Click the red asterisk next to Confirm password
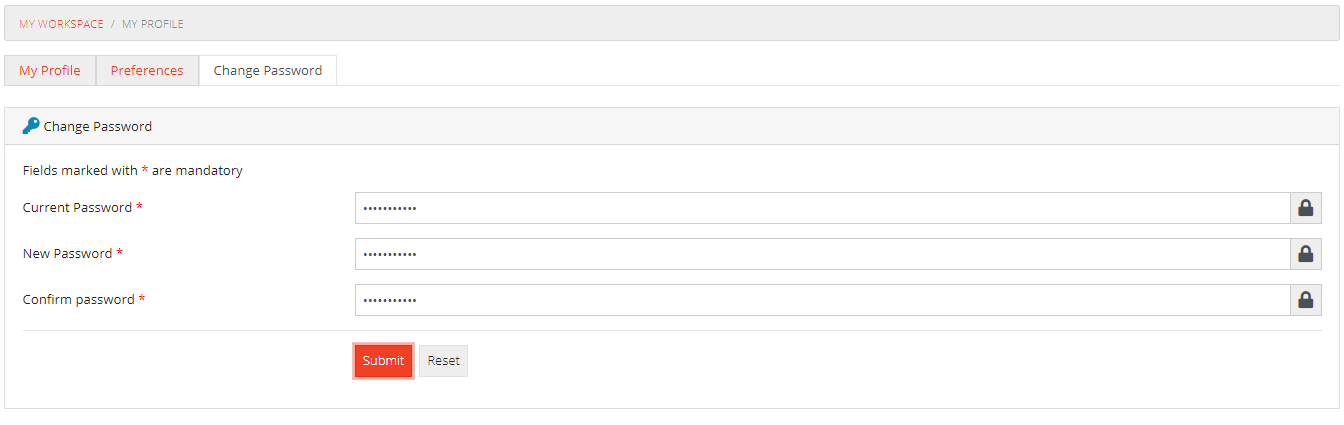This screenshot has height=425, width=1344. [x=141, y=299]
